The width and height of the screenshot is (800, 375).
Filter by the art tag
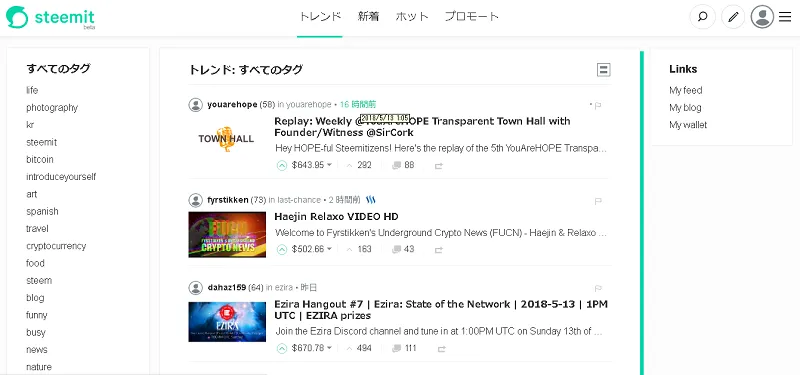(x=32, y=194)
